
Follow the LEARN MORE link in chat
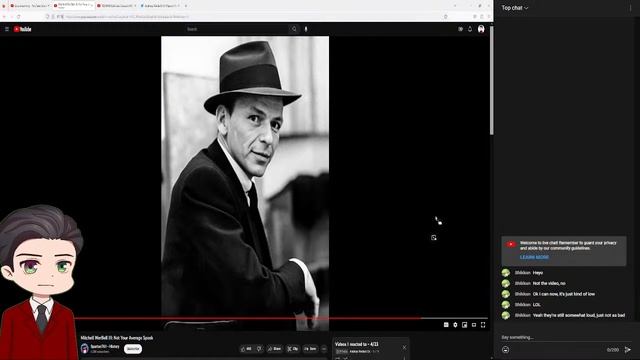point(534,257)
